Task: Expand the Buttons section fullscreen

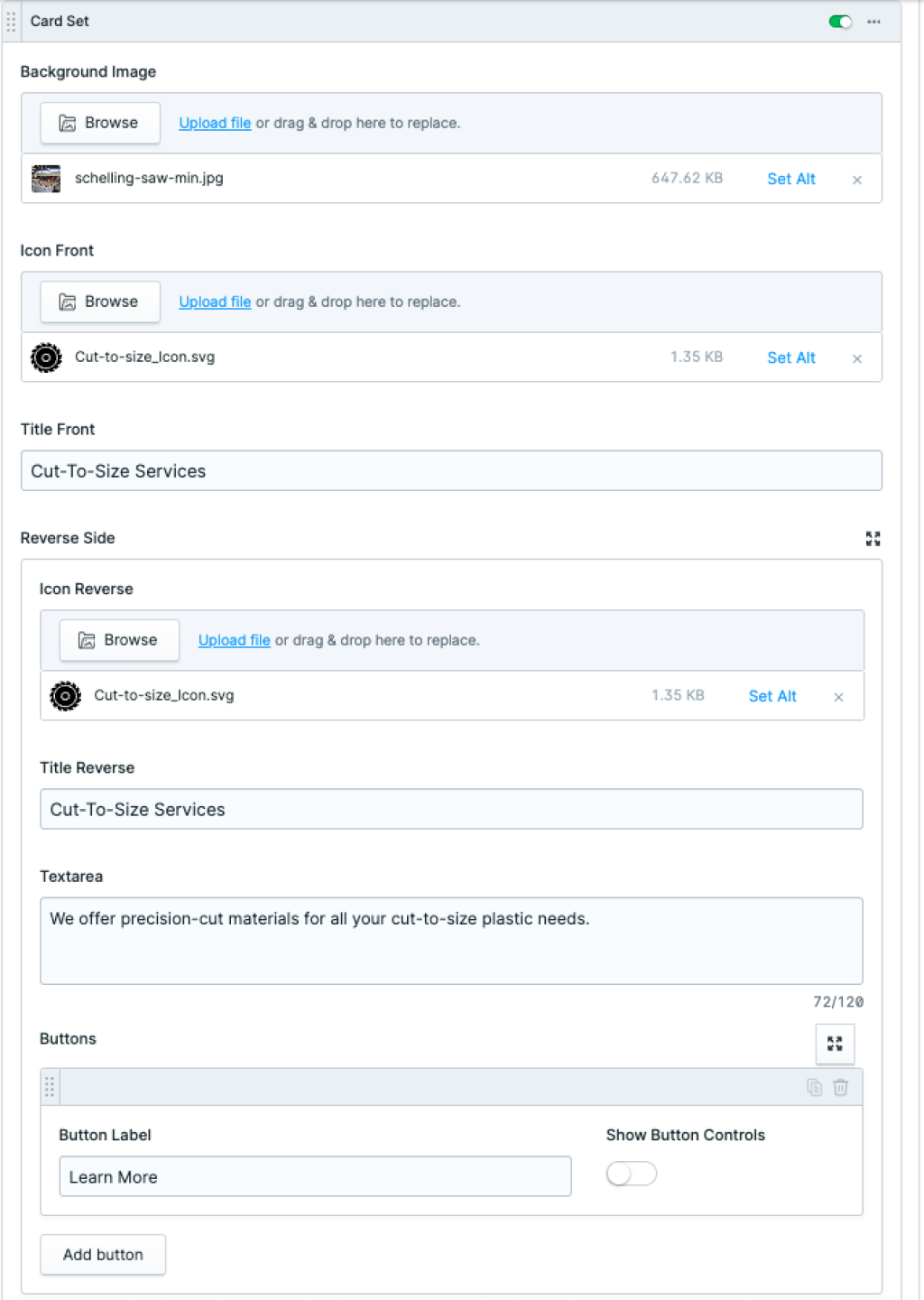Action: (835, 1044)
